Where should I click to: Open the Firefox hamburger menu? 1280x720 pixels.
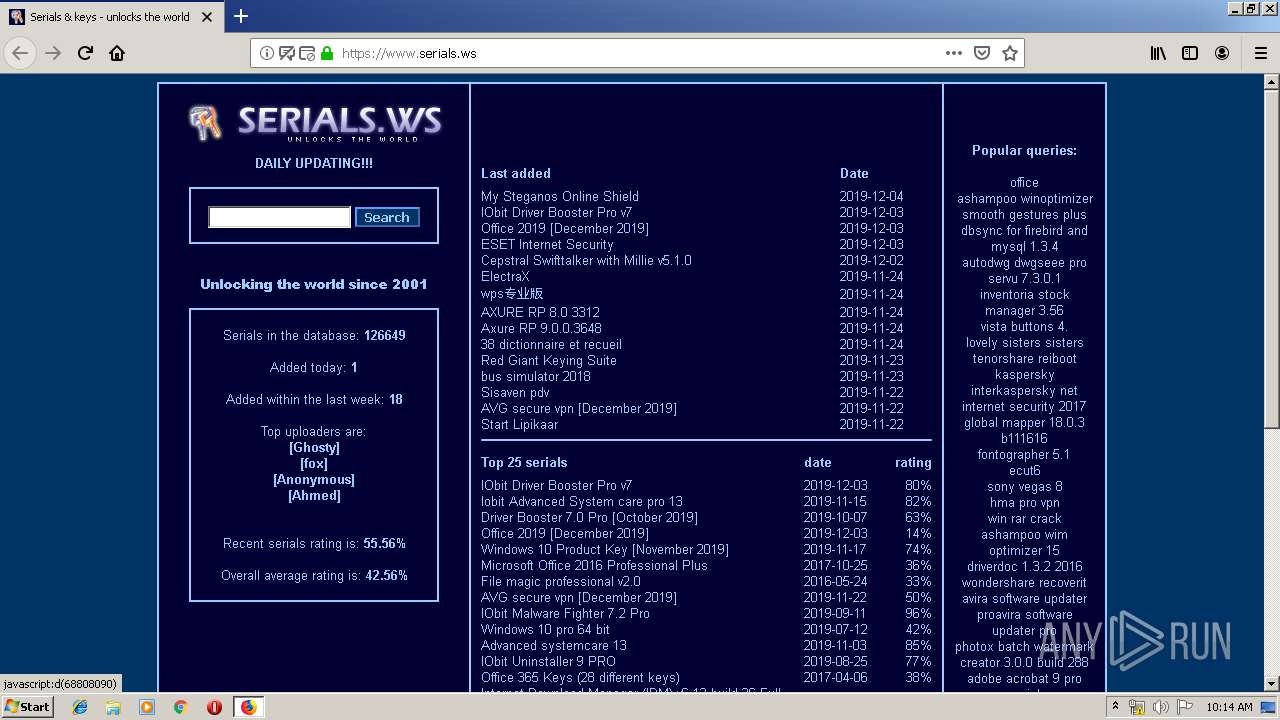point(1260,53)
